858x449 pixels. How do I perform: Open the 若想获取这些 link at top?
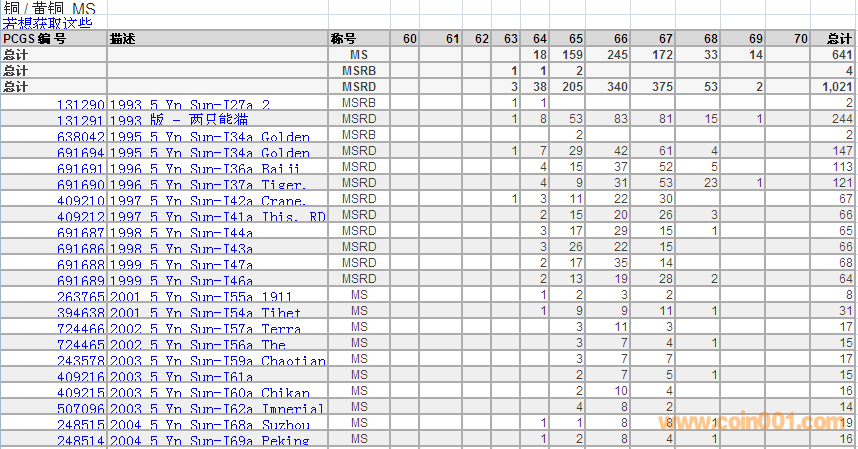47,23
